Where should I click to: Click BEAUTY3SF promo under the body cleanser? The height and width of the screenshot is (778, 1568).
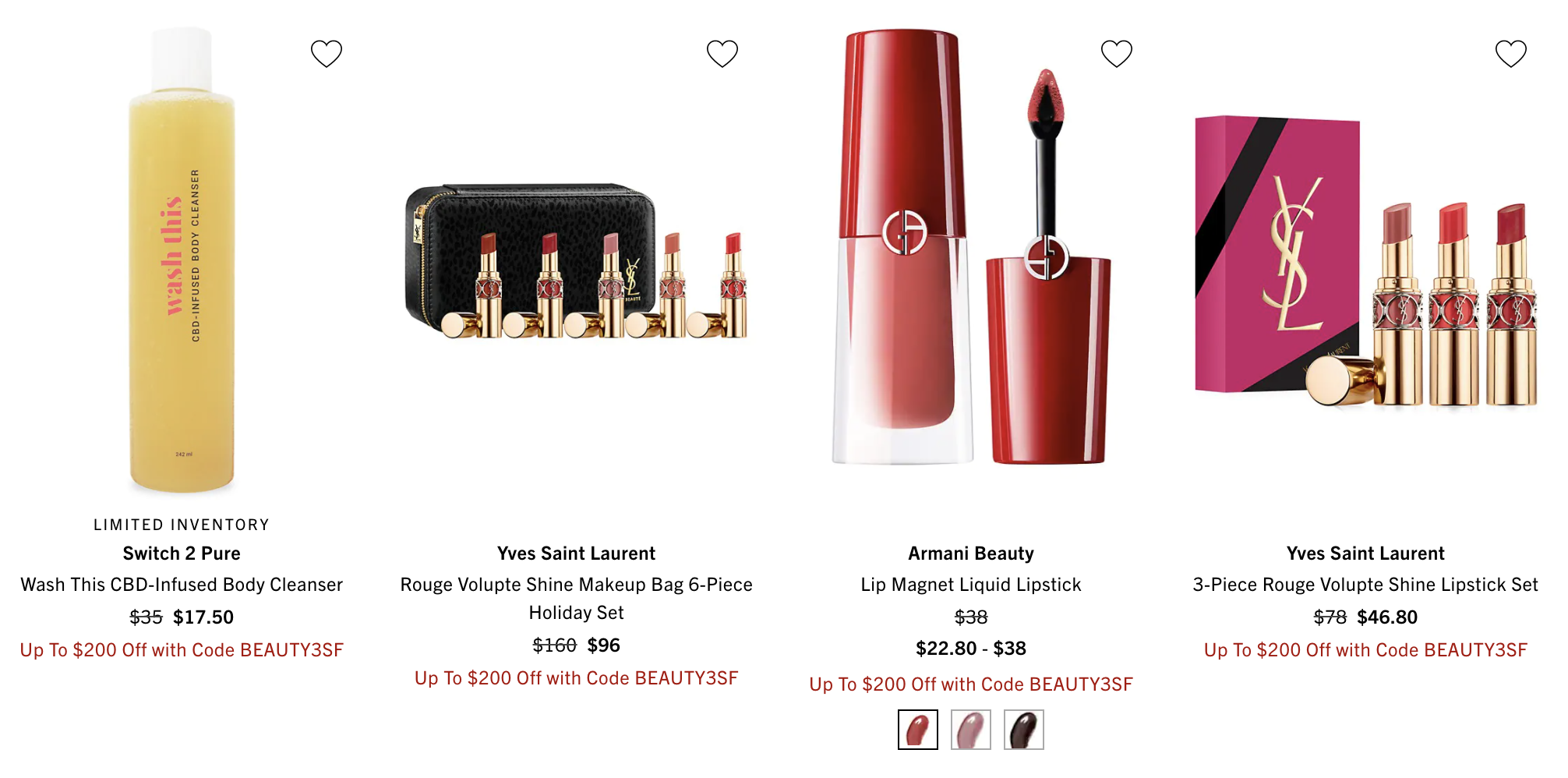(182, 650)
